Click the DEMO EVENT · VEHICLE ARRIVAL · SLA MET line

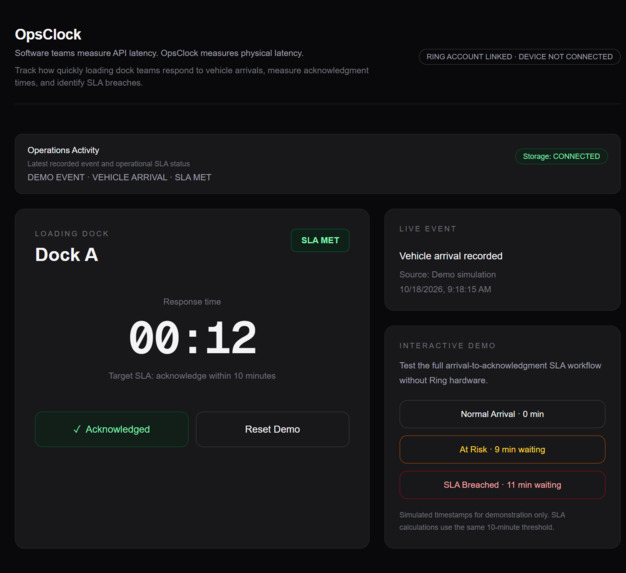[119, 177]
